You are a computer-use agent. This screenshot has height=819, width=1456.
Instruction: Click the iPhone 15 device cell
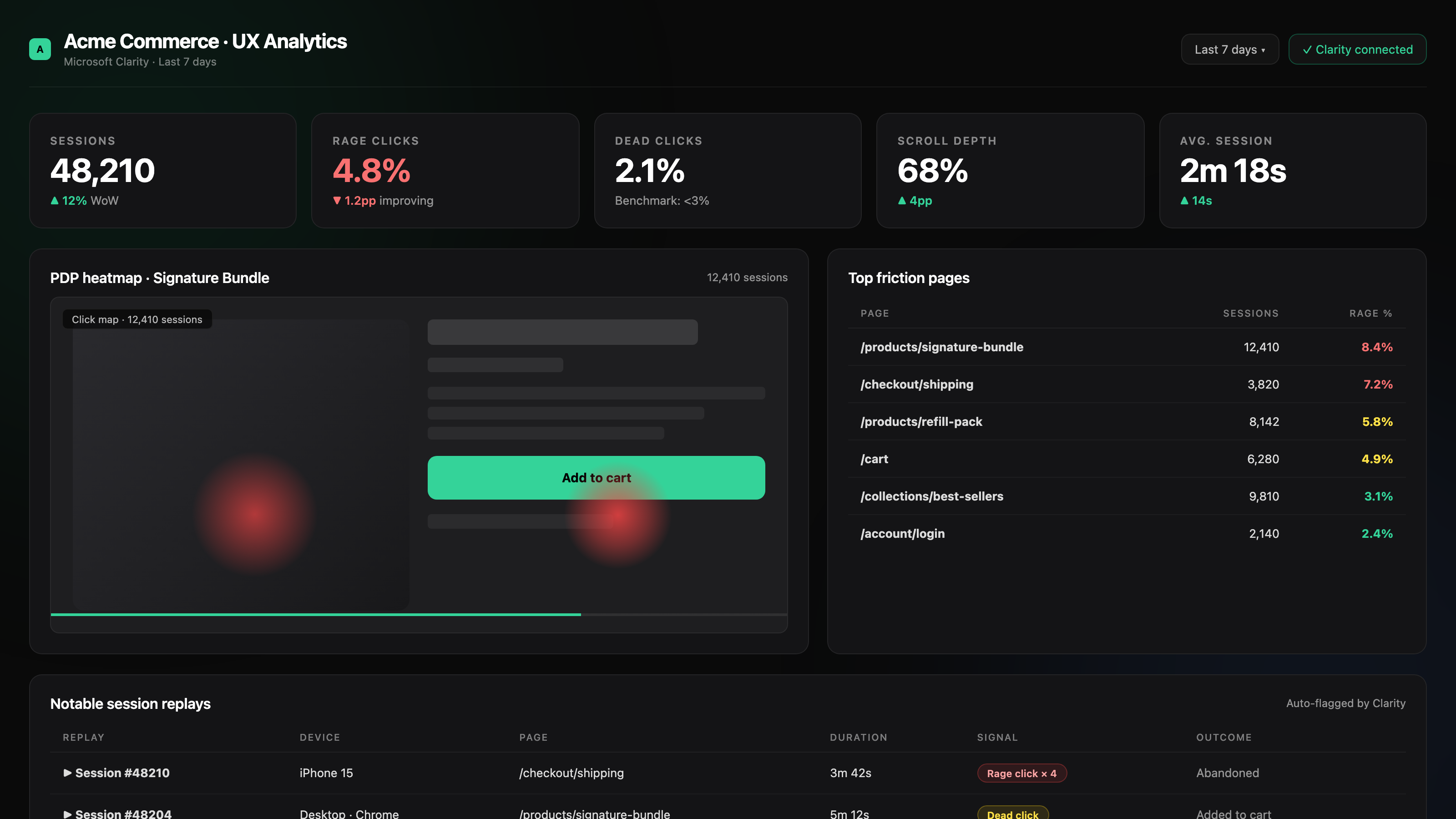[x=326, y=773]
